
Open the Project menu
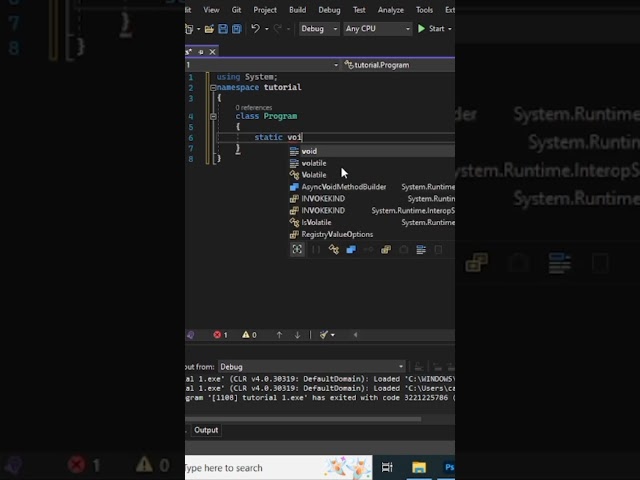tap(265, 10)
